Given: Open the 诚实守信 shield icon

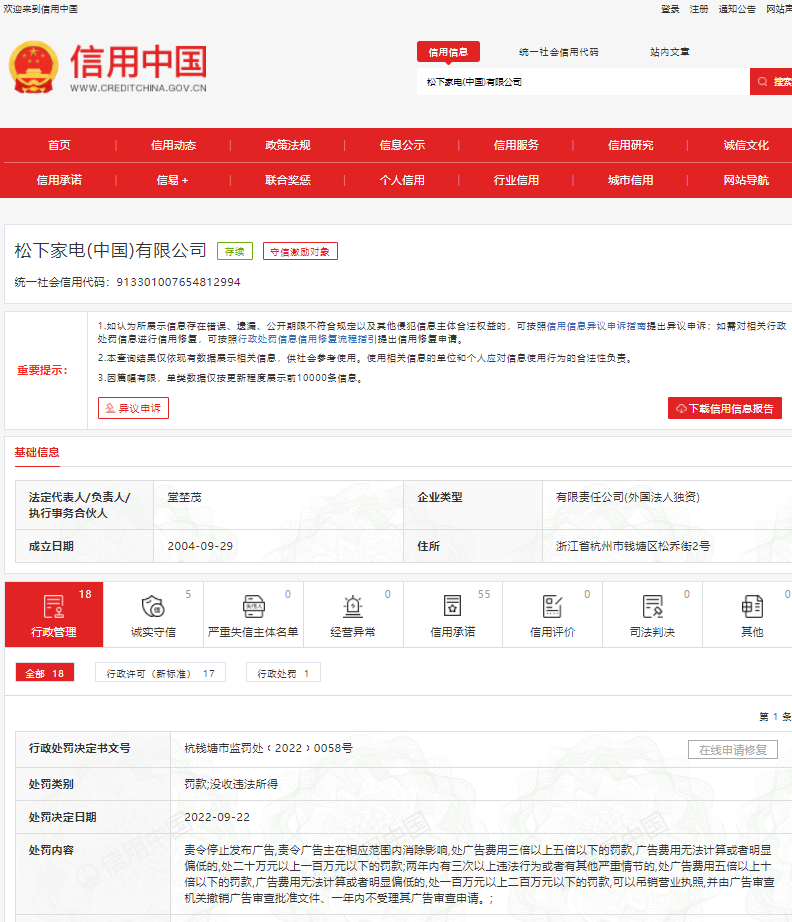Looking at the screenshot, I should pos(153,606).
